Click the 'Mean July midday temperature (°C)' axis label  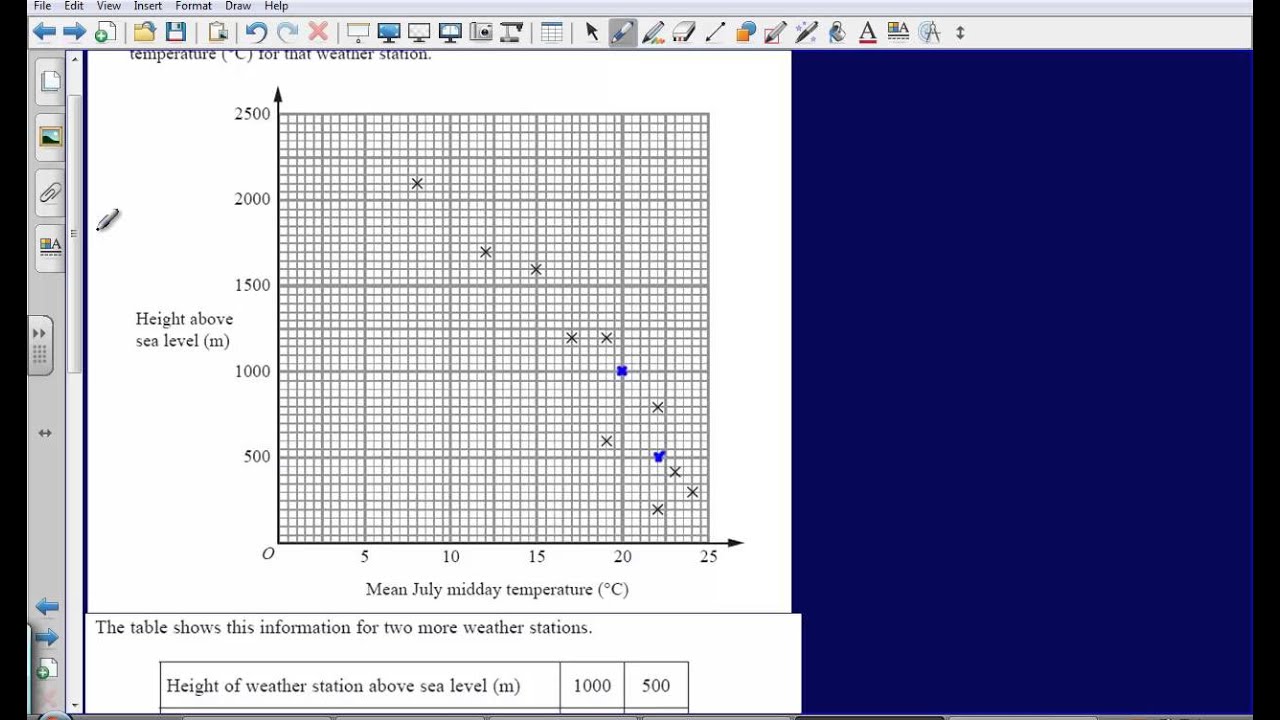click(x=497, y=589)
